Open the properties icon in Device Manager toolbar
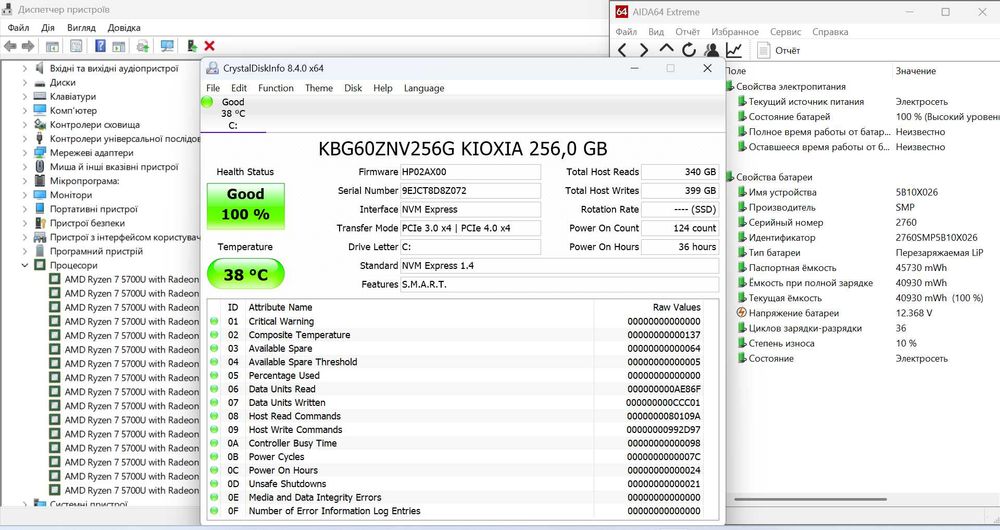 (x=76, y=46)
